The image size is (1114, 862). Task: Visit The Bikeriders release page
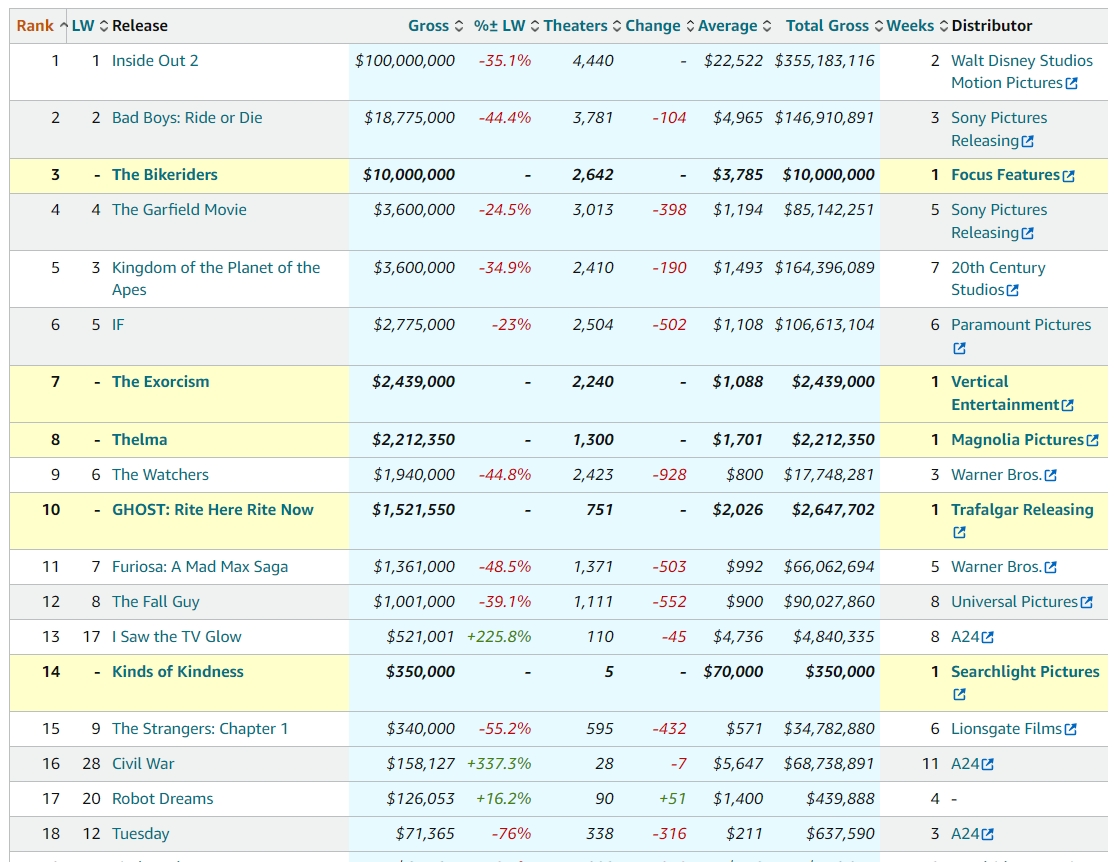click(165, 175)
